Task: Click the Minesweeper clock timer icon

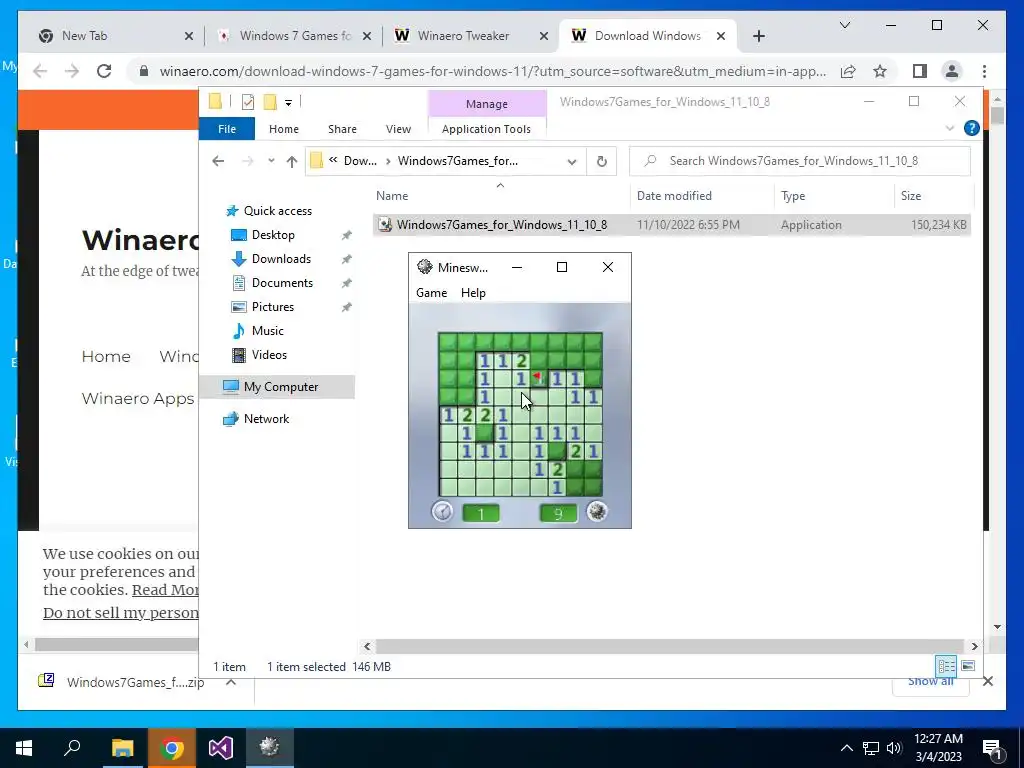Action: (x=443, y=511)
